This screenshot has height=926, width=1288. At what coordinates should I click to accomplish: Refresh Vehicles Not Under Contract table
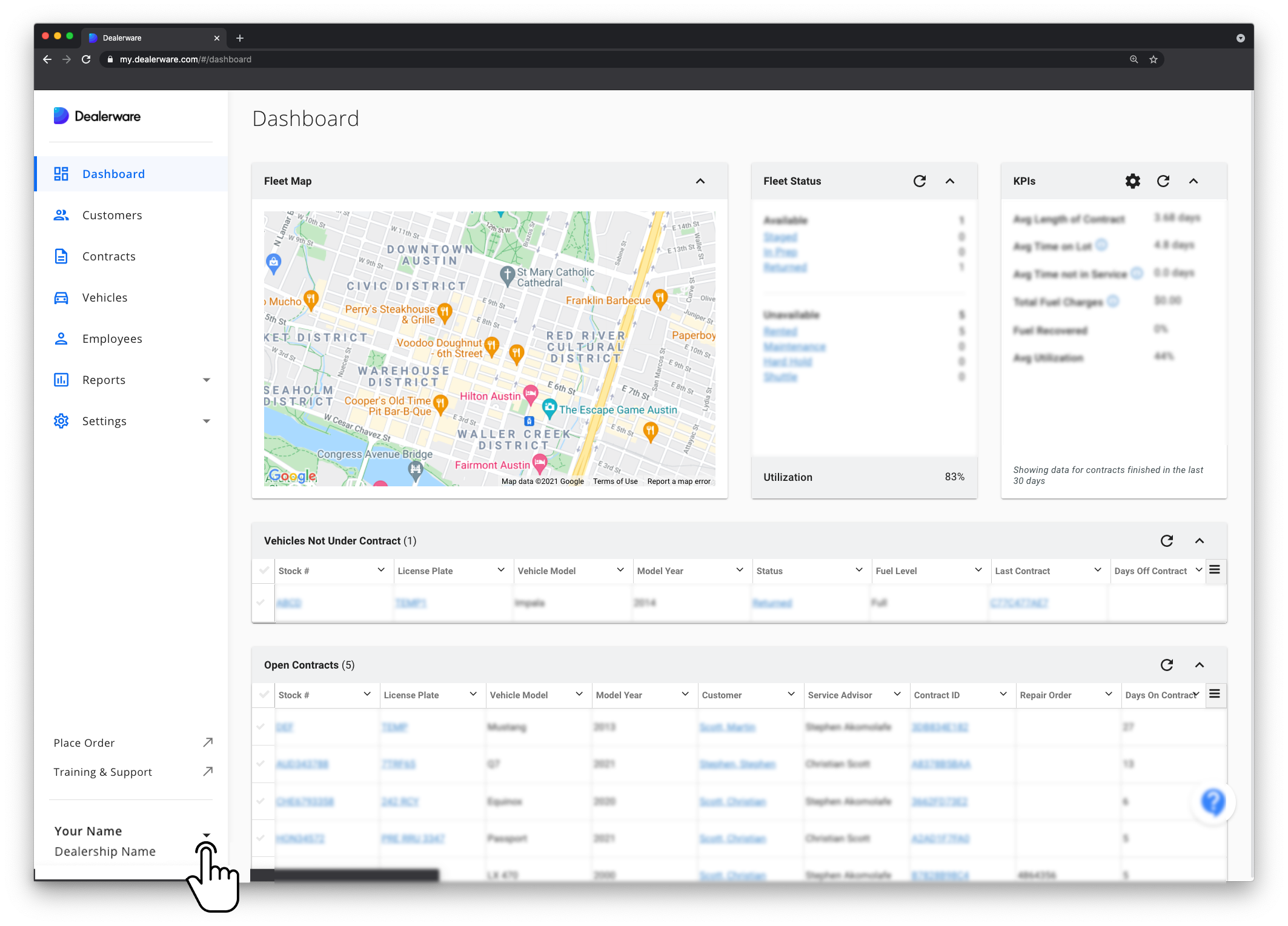[1167, 541]
